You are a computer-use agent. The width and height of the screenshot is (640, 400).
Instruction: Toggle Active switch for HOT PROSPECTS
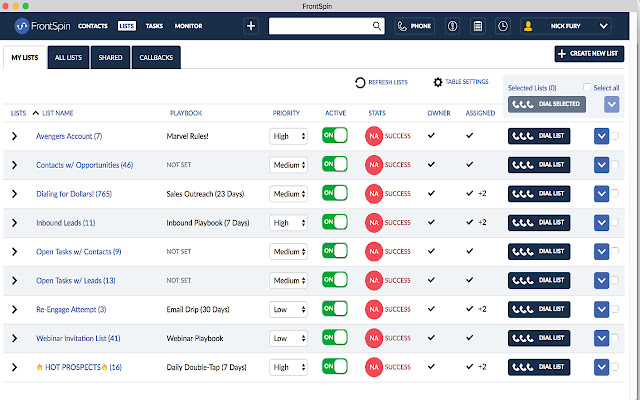[335, 367]
